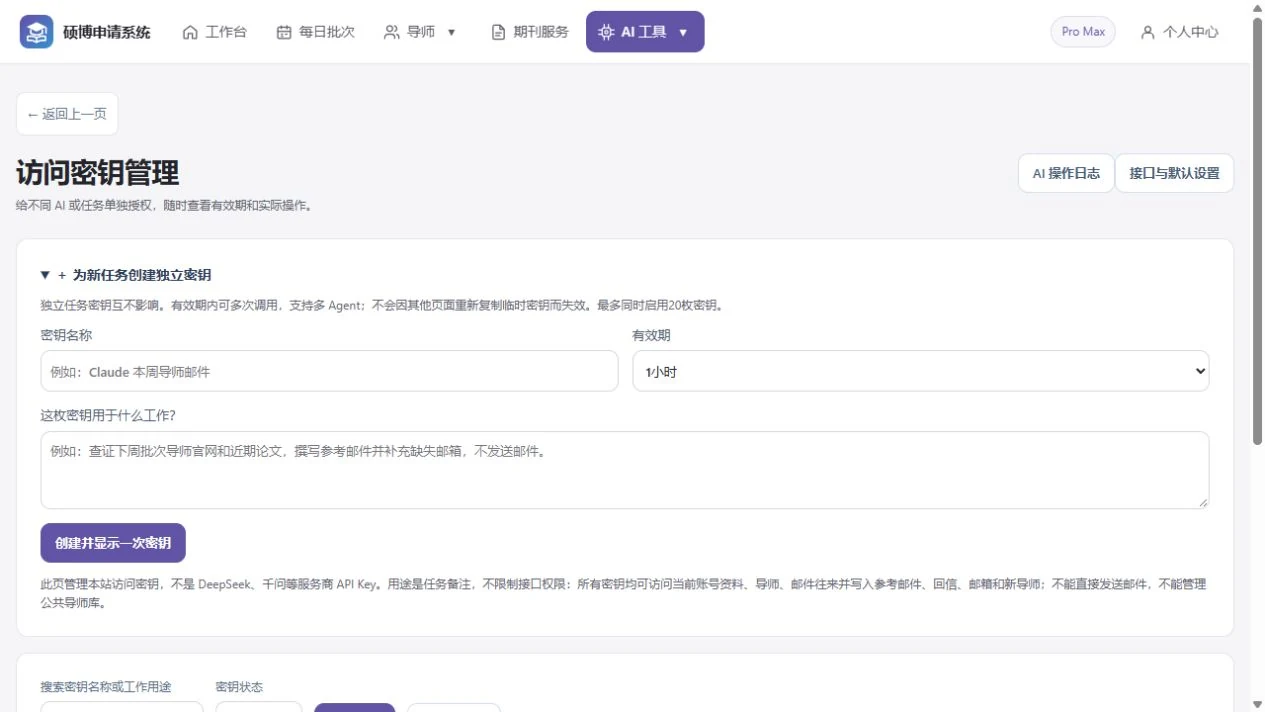1265x712 pixels.
Task: Click the 访问密钥管理 page heading
Action: 98,173
